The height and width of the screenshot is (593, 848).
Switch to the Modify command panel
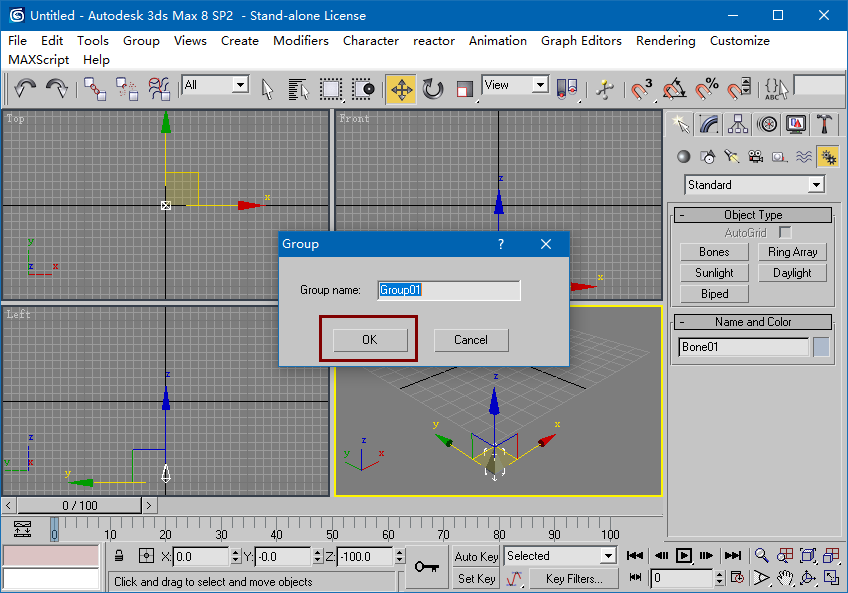click(709, 124)
